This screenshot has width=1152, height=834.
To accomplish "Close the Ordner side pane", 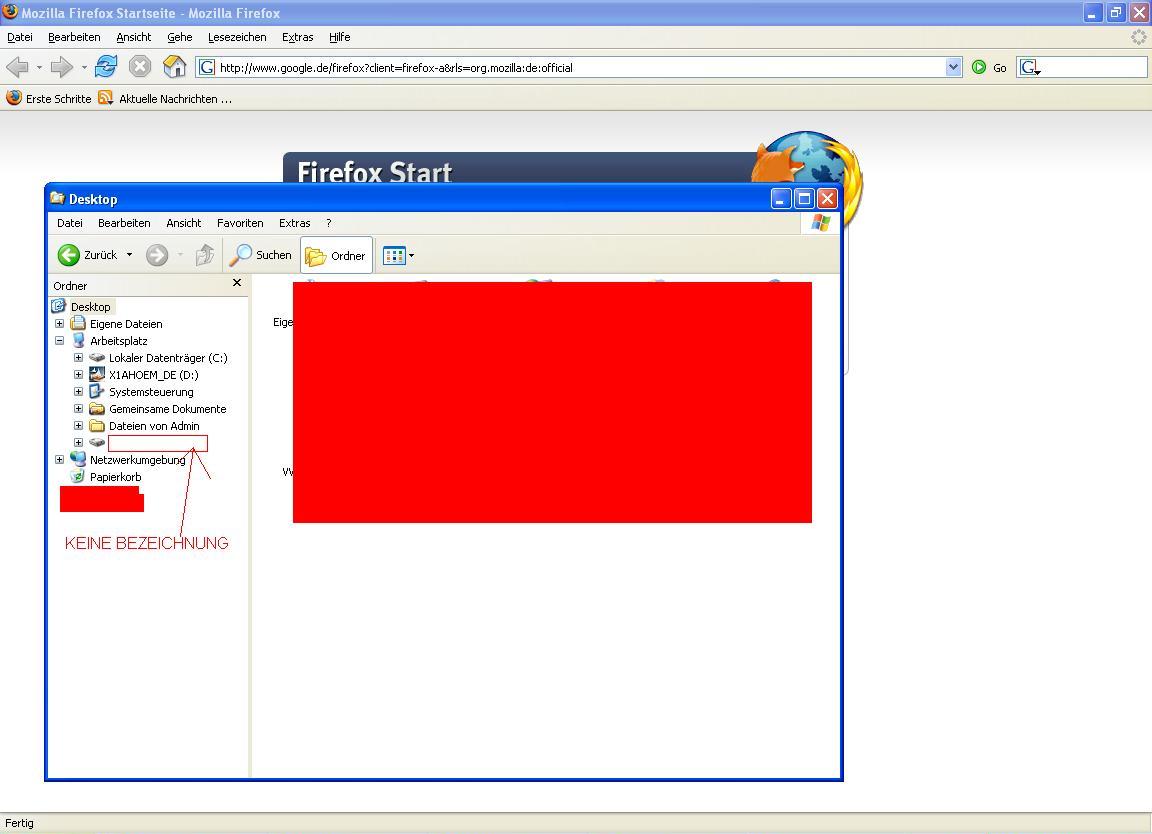I will click(237, 283).
